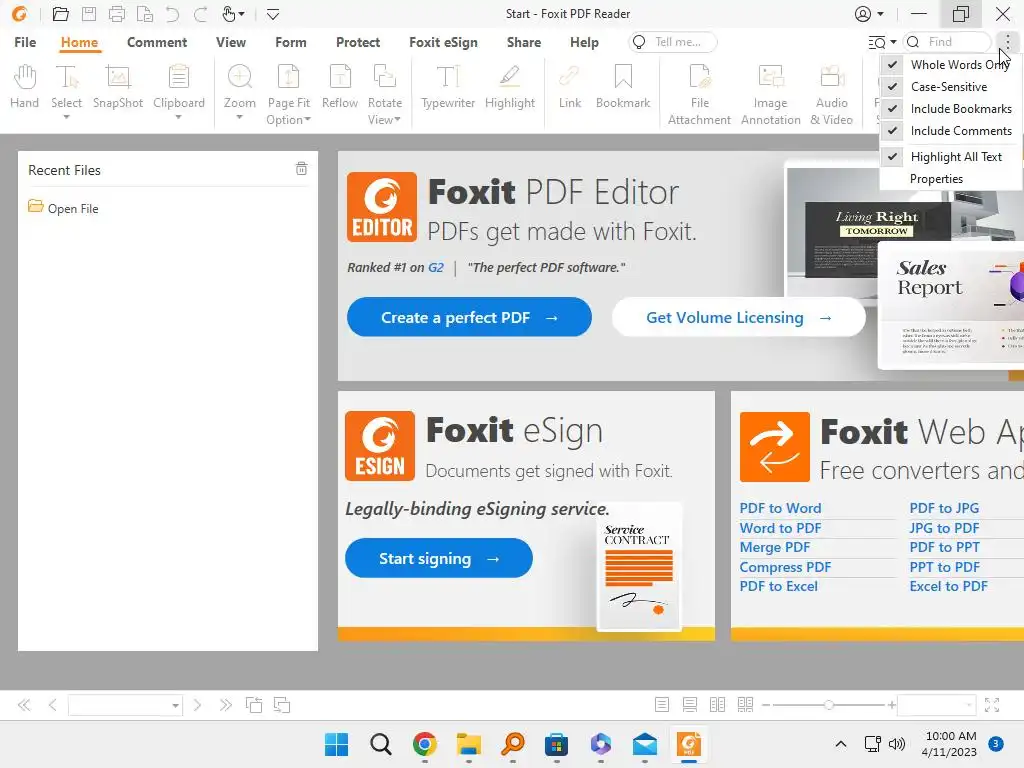Click the zoom slider handle in status bar
This screenshot has width=1024, height=768.
click(828, 705)
